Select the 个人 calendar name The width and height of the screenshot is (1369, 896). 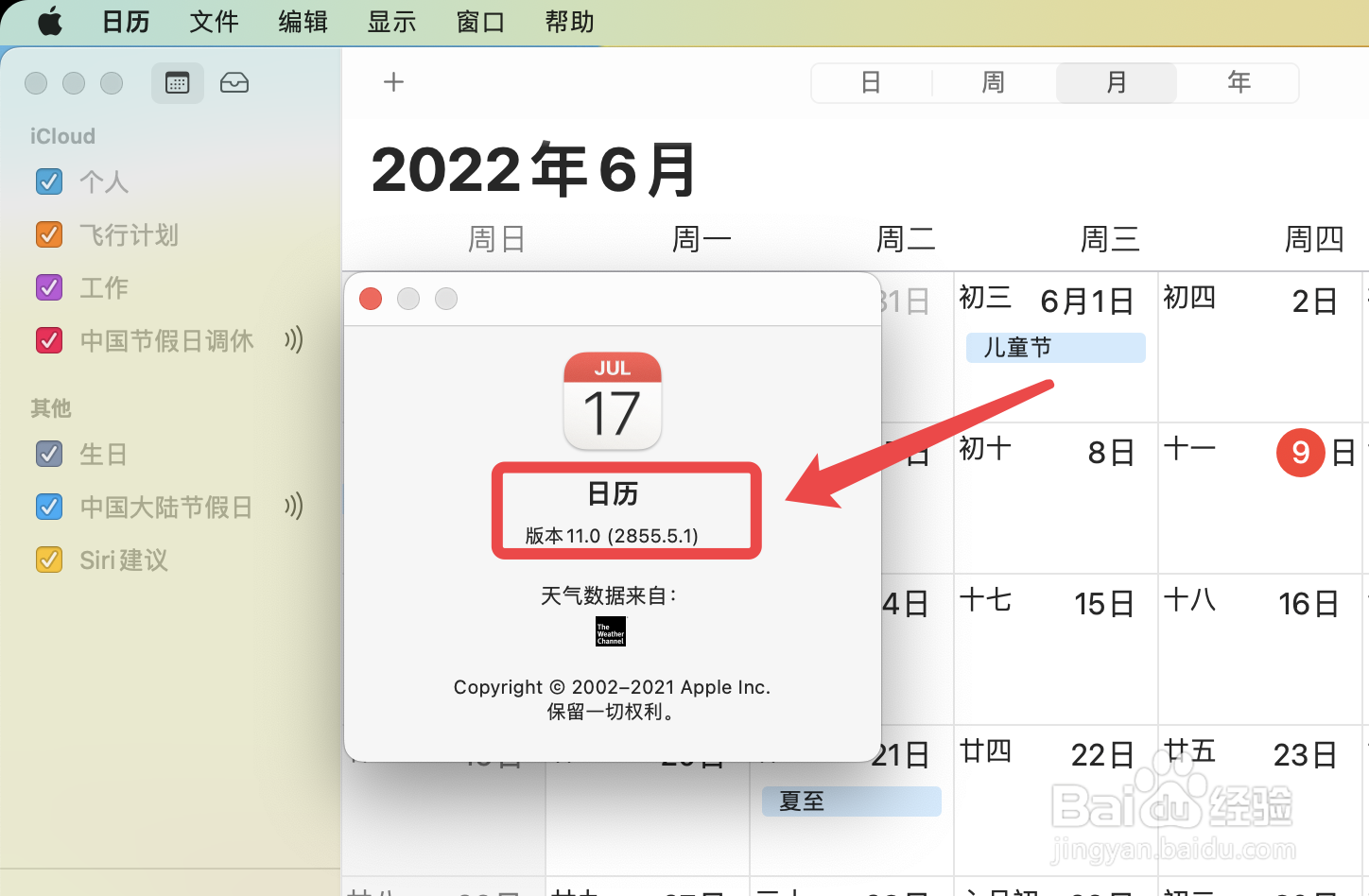(104, 181)
